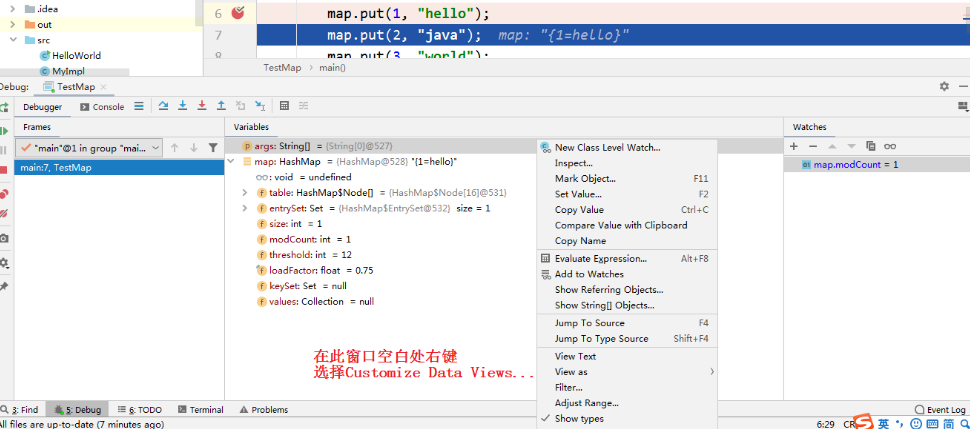Click the Trace Current Stream Chain icon
This screenshot has width=970, height=429.
(x=303, y=106)
